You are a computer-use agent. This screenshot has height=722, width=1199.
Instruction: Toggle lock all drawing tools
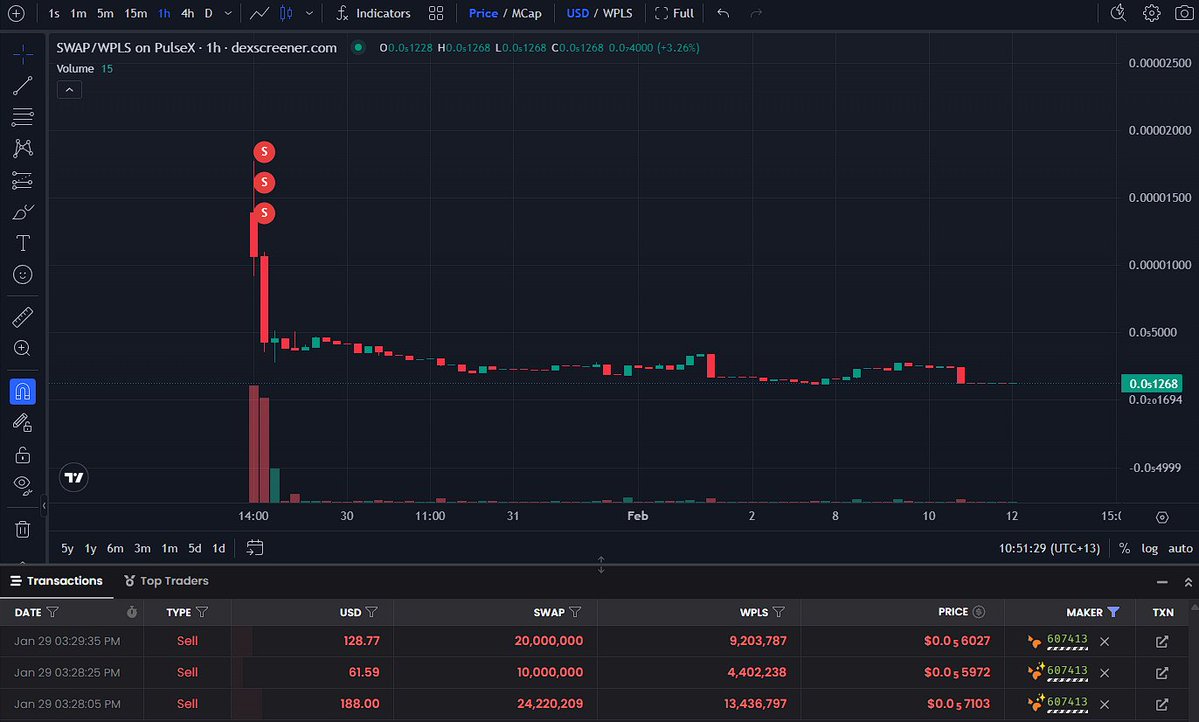coord(22,455)
